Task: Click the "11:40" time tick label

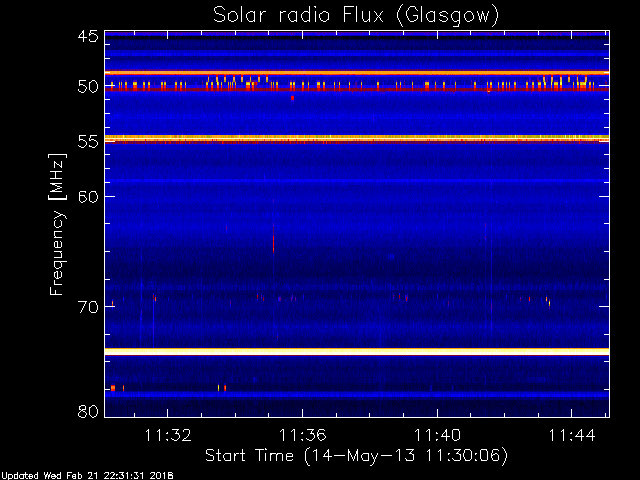Action: pos(437,435)
